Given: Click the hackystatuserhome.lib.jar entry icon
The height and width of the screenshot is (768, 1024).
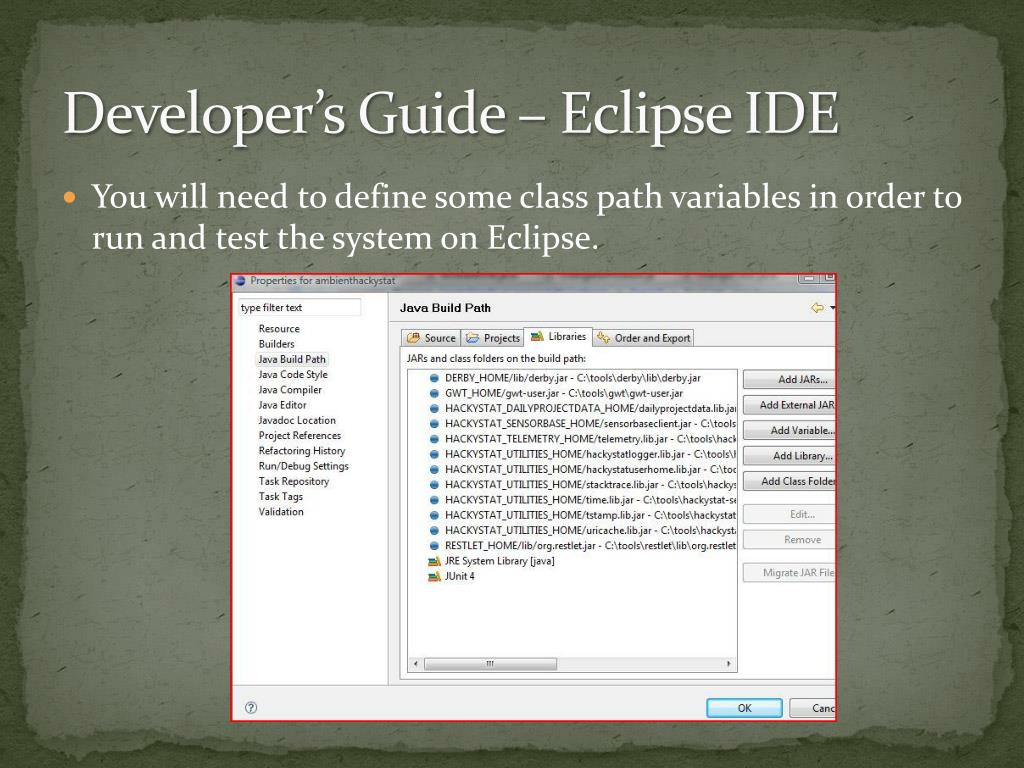Looking at the screenshot, I should (x=434, y=470).
